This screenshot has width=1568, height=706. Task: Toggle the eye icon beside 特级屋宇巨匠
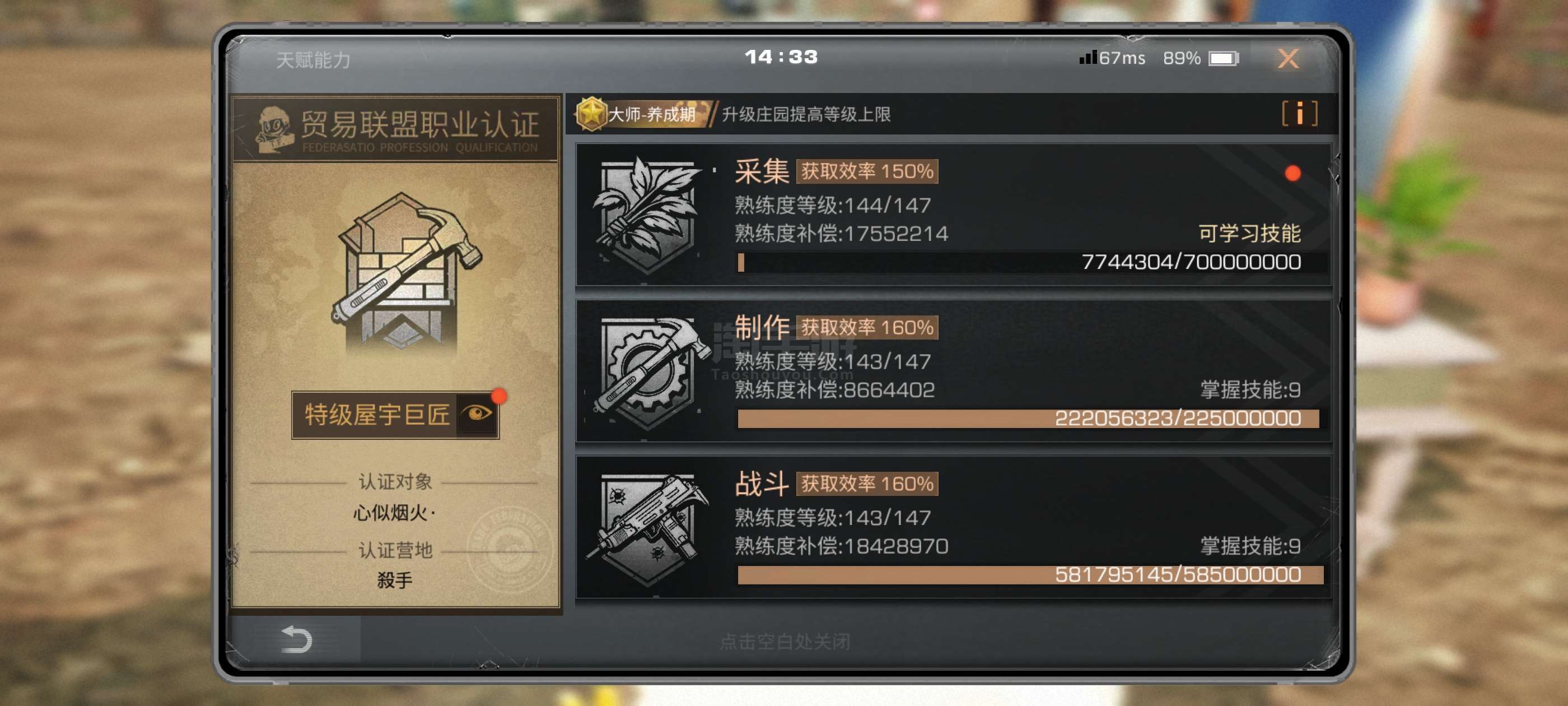tap(477, 414)
